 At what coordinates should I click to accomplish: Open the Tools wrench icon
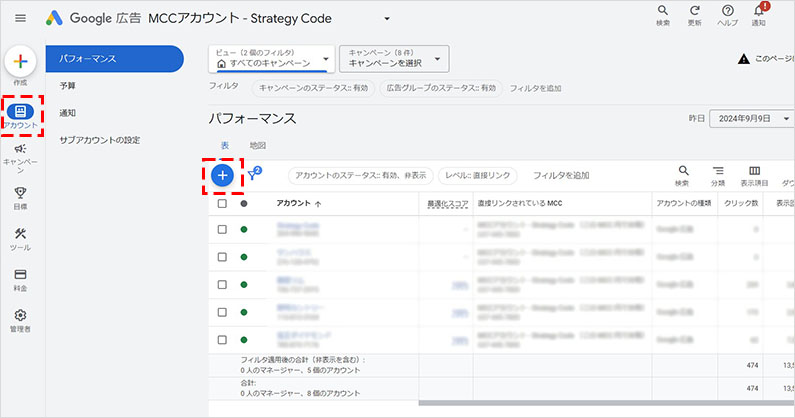coord(21,234)
